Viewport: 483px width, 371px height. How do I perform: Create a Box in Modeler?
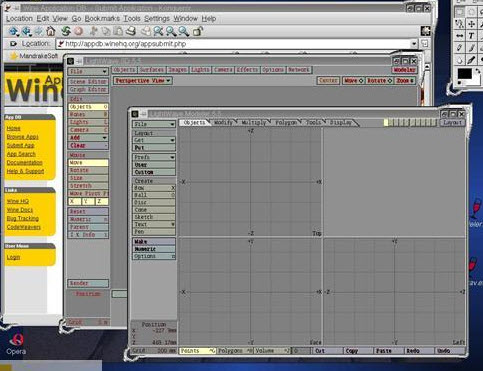154,188
